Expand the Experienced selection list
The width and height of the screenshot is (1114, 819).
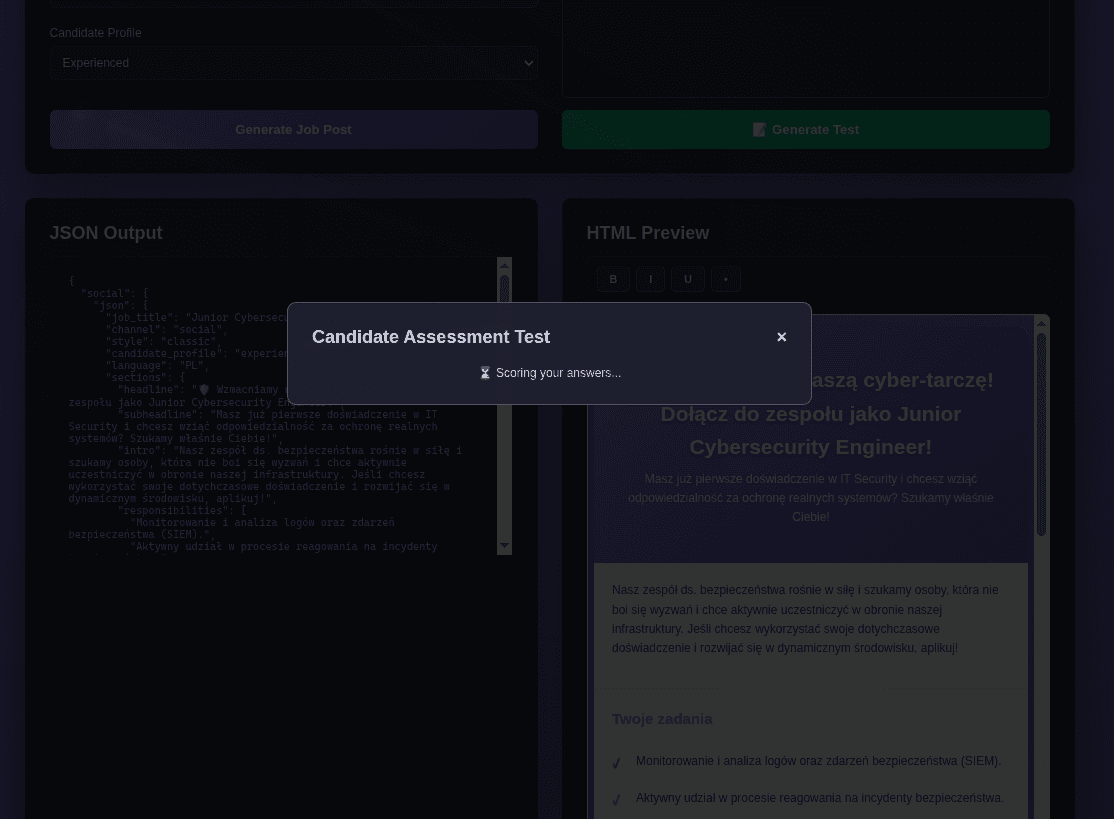pos(293,62)
